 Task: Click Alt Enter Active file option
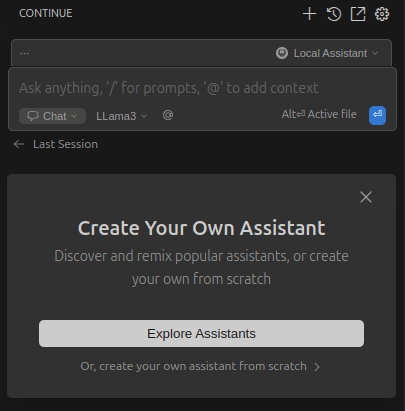[x=319, y=114]
